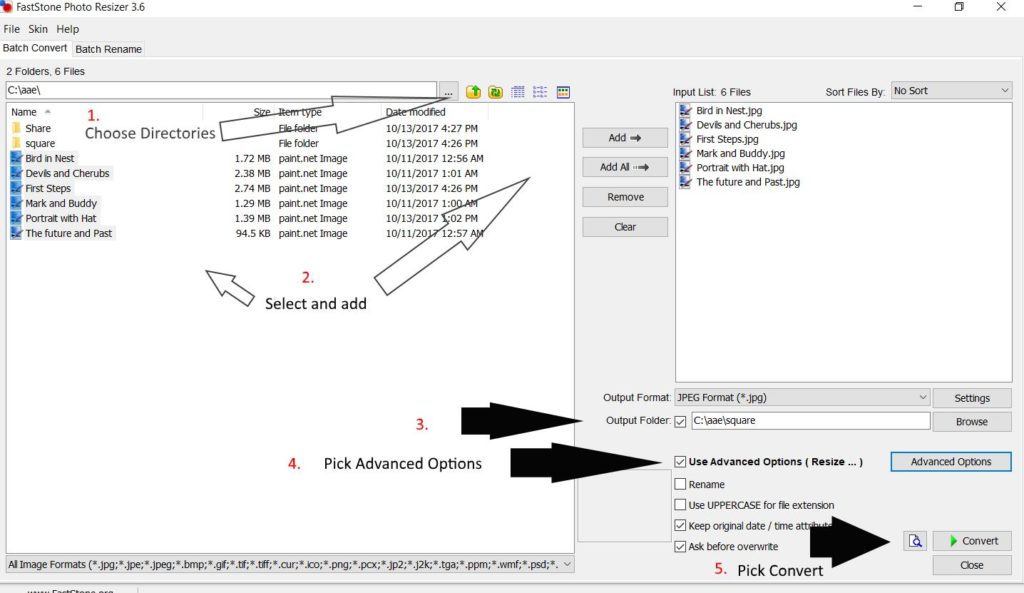
Task: Open the Skin menu
Action: 38,29
